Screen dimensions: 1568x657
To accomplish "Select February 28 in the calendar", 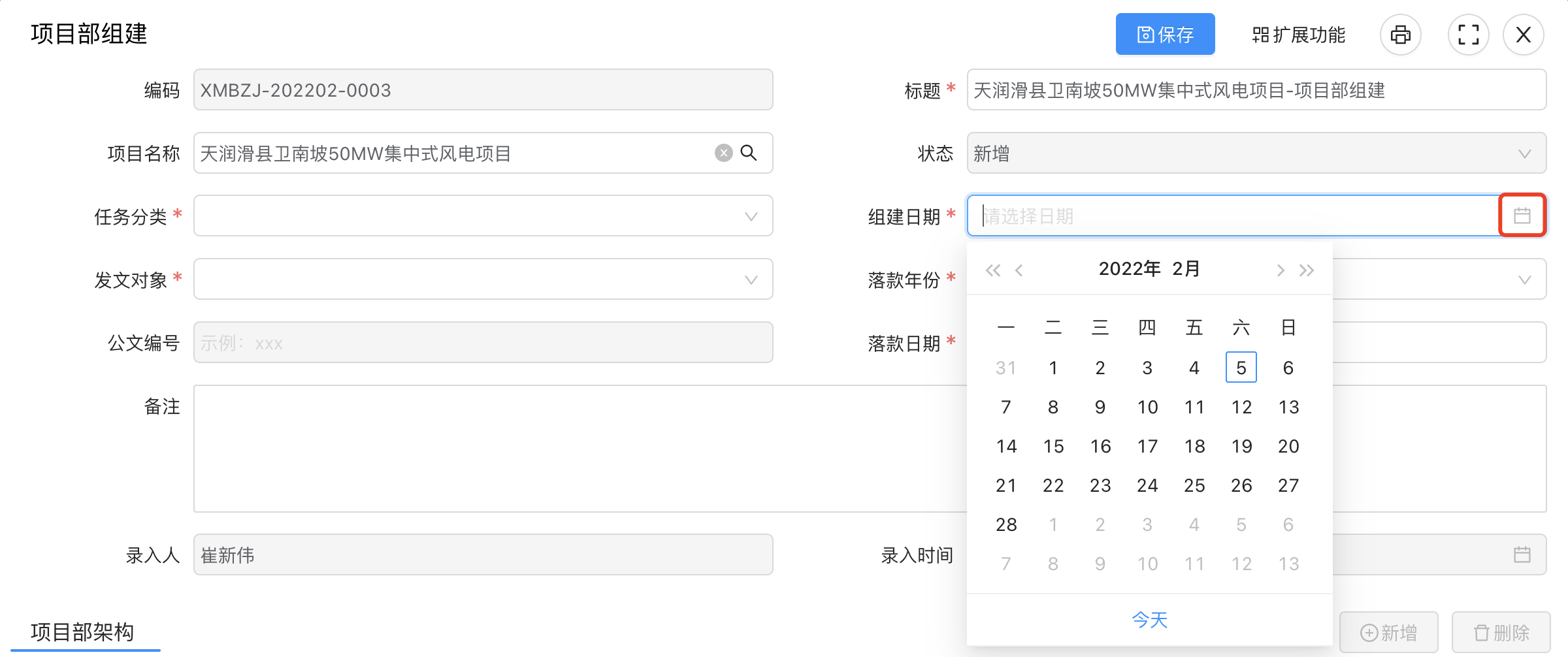I will tap(1006, 524).
